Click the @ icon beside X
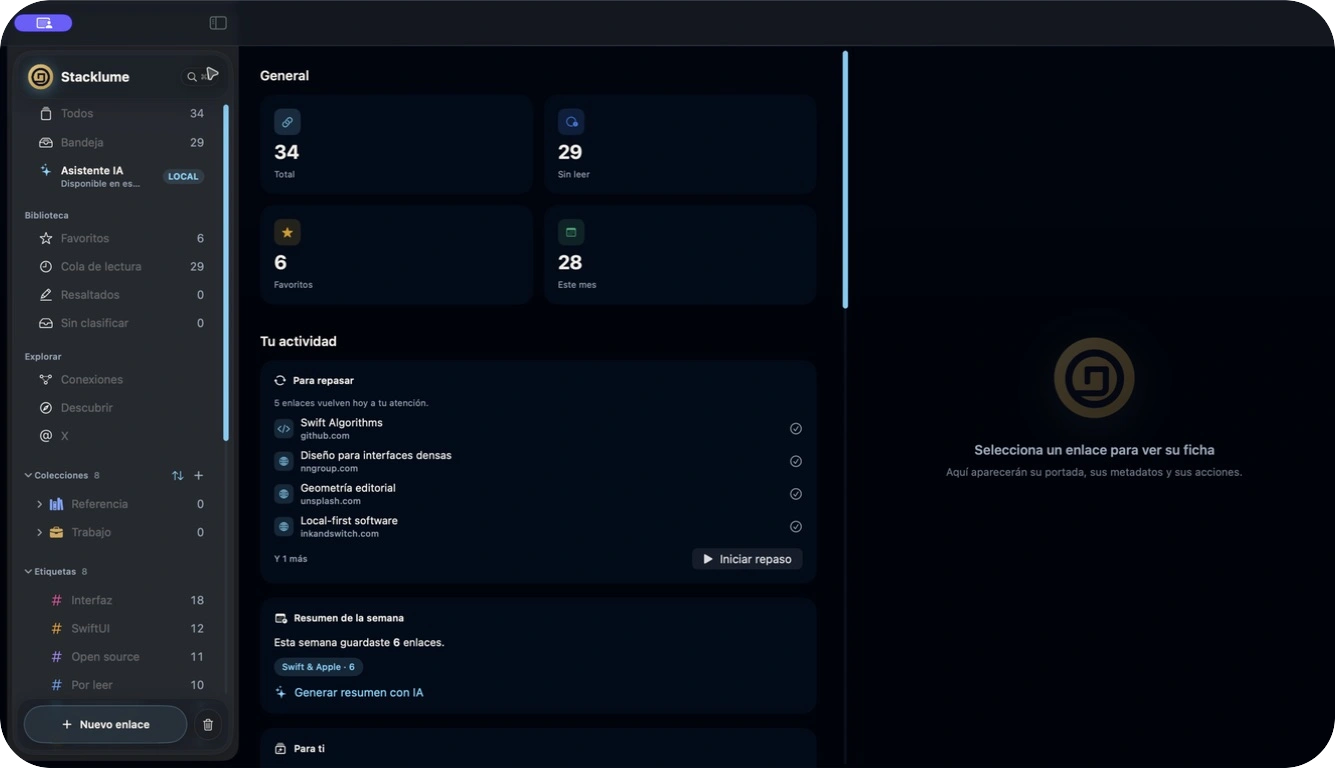The height and width of the screenshot is (768, 1335). click(45, 436)
